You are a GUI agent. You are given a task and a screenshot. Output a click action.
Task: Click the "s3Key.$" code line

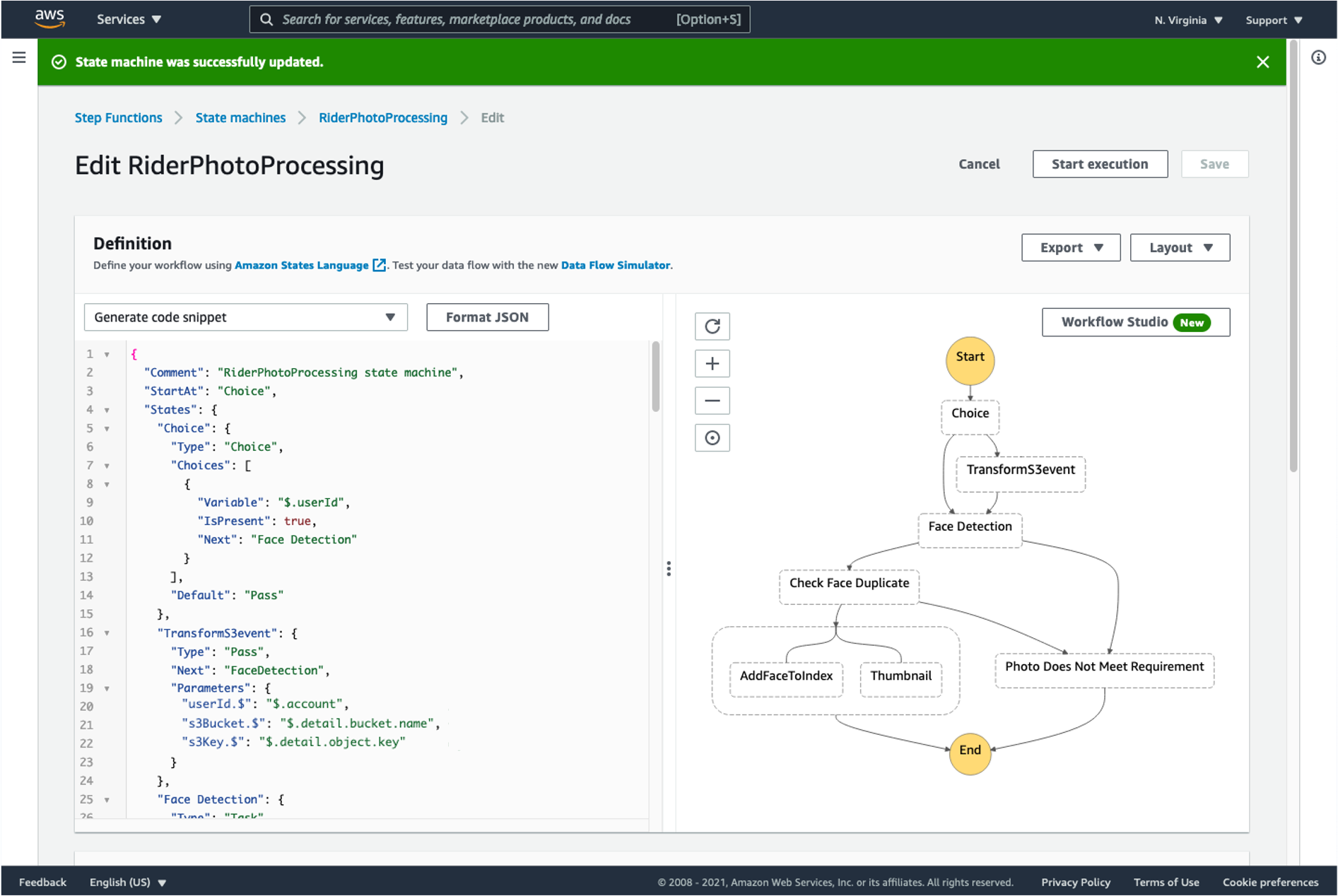(x=293, y=742)
